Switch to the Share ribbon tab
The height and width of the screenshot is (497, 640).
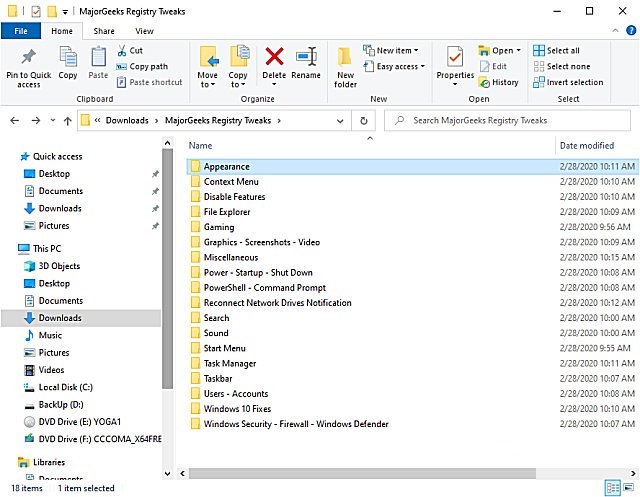[104, 31]
